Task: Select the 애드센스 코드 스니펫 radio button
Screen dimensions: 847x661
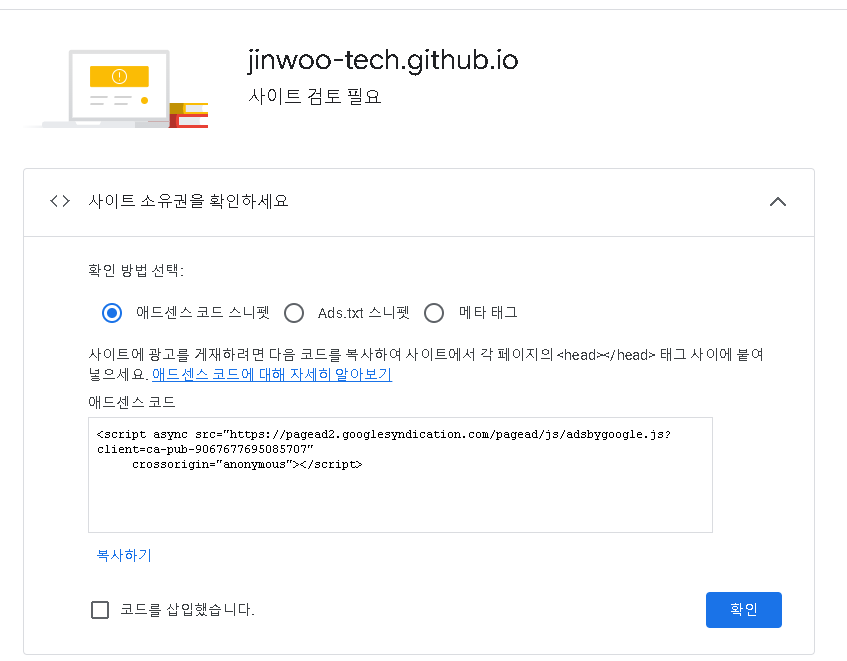Action: tap(112, 313)
